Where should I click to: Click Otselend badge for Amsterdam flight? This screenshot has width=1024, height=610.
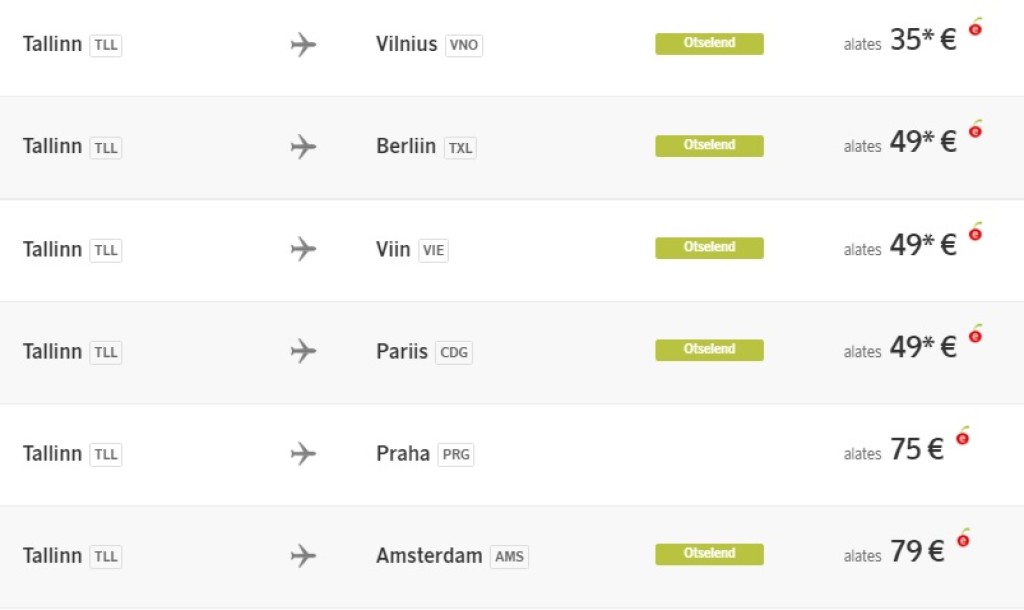[x=709, y=554]
